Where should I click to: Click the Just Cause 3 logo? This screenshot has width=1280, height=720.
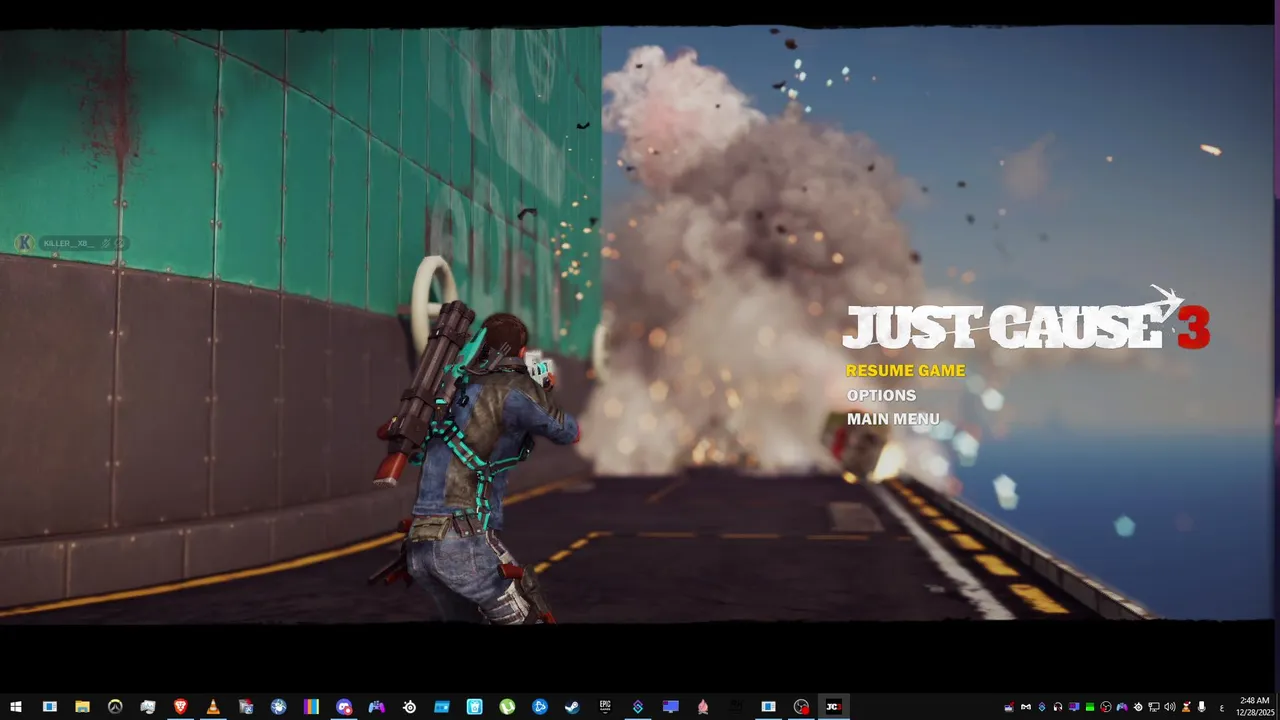click(x=1027, y=318)
